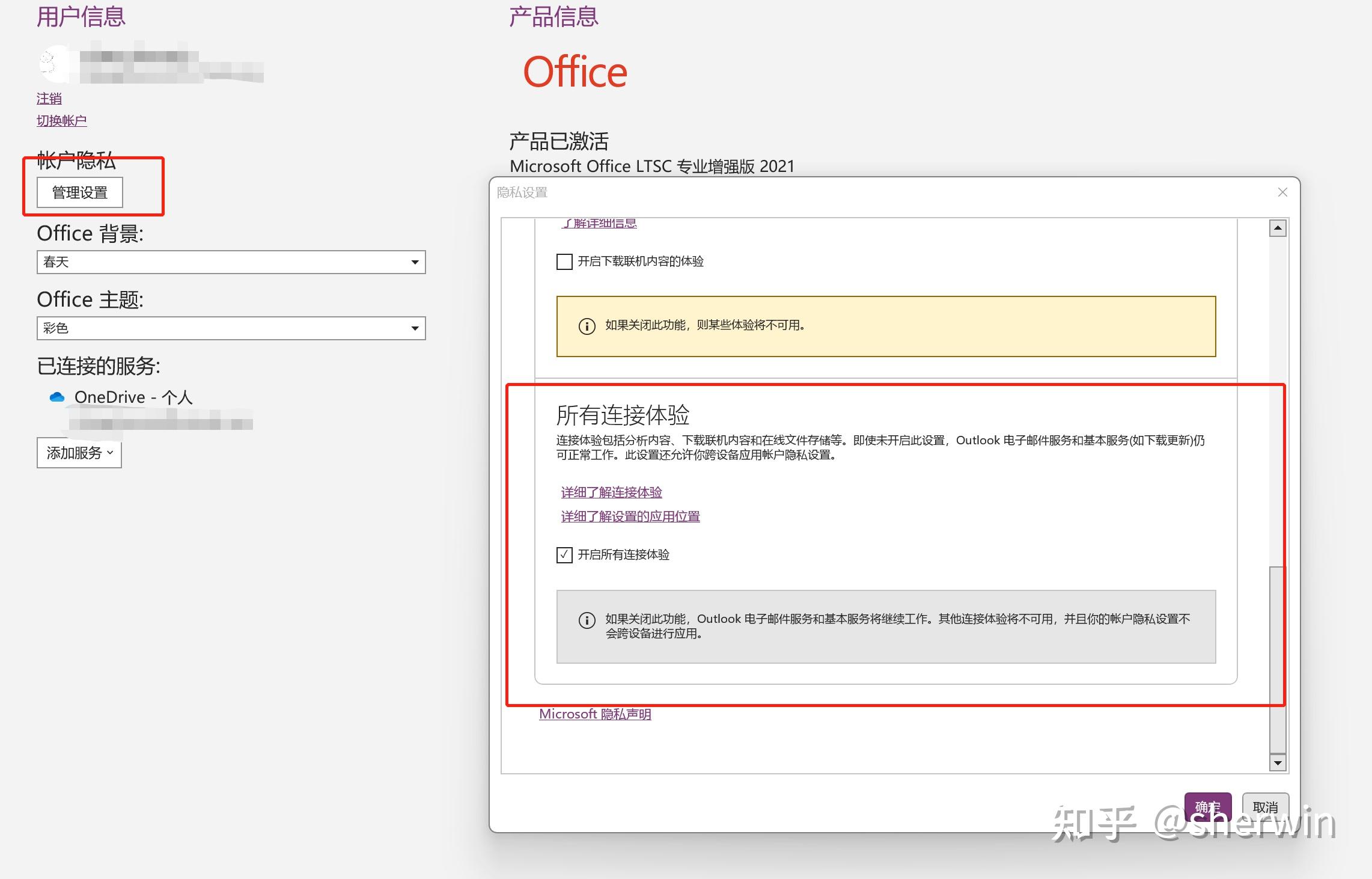Click the 如果关闭此功能，则某些体验将不可用 message
This screenshot has width=1372, height=879.
[x=705, y=325]
